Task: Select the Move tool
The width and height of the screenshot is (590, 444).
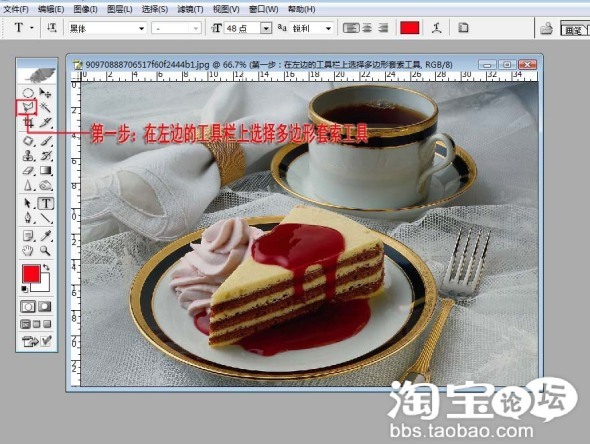Action: pyautogui.click(x=45, y=93)
